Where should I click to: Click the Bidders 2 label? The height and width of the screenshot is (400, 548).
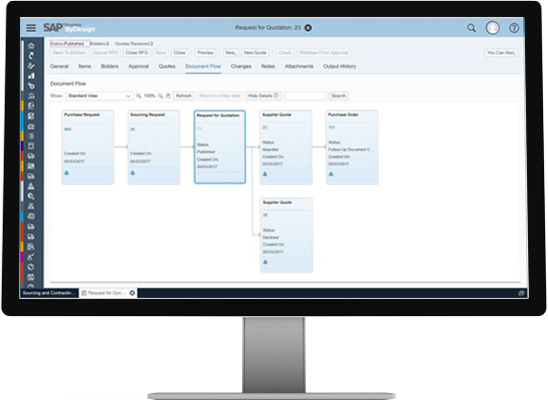100,44
